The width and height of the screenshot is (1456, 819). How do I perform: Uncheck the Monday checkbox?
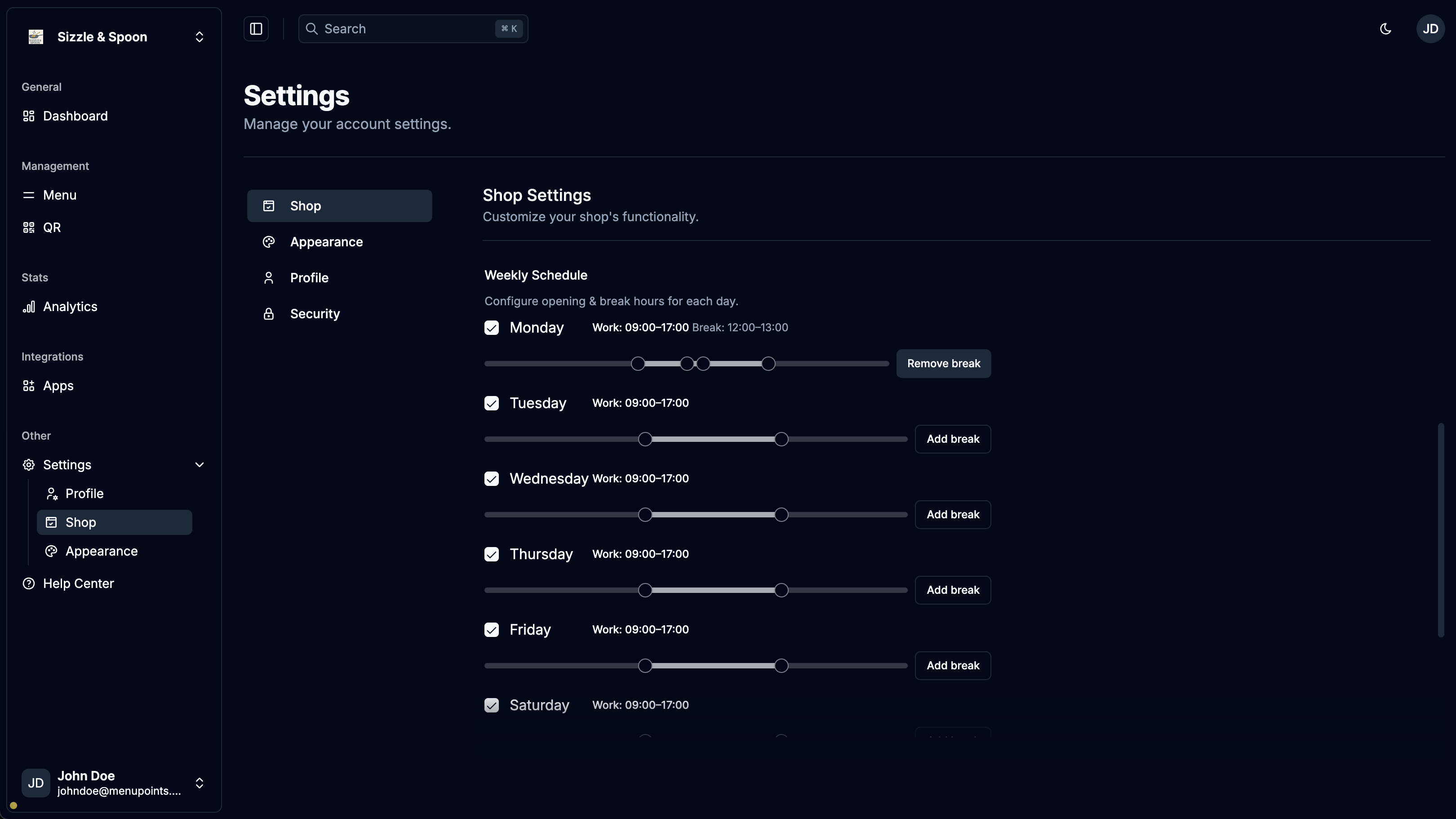tap(491, 328)
